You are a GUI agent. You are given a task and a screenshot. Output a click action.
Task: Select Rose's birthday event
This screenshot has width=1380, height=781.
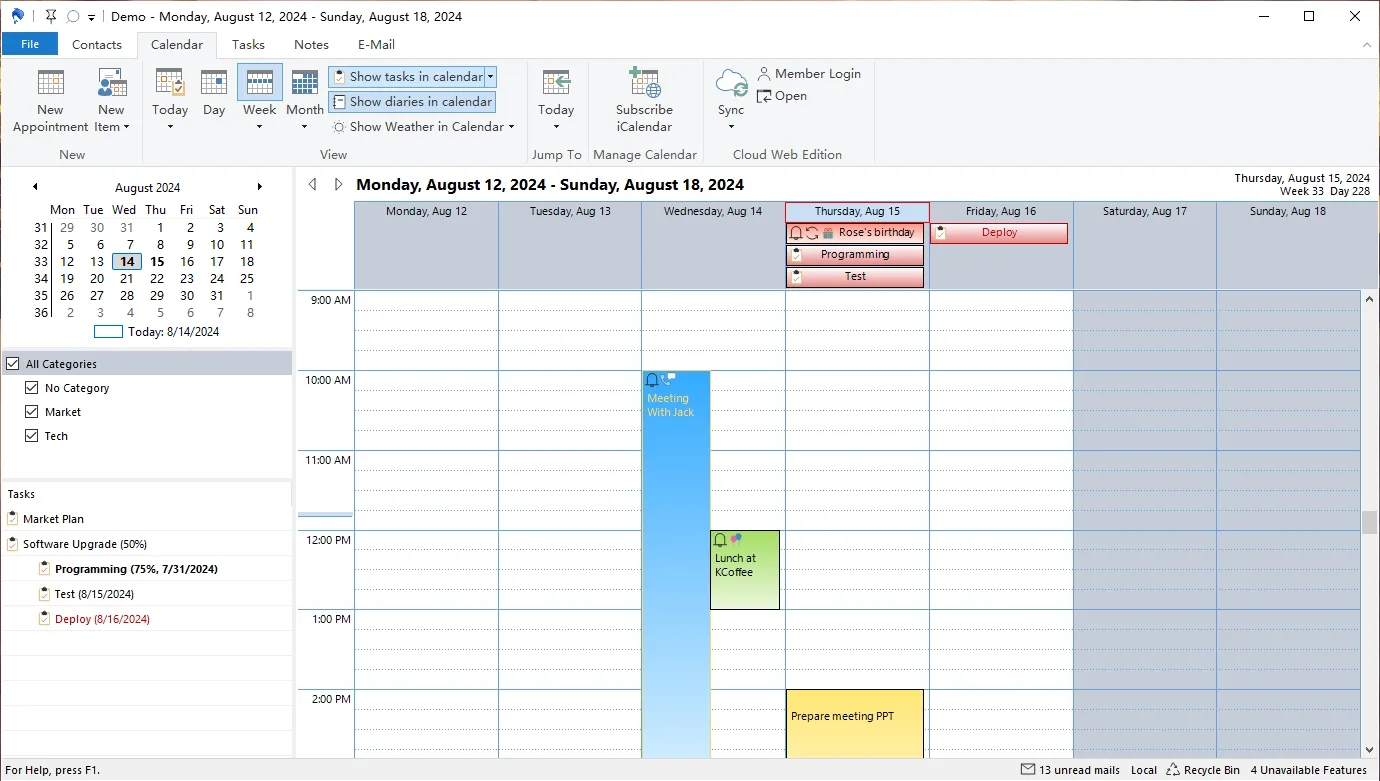pyautogui.click(x=855, y=233)
